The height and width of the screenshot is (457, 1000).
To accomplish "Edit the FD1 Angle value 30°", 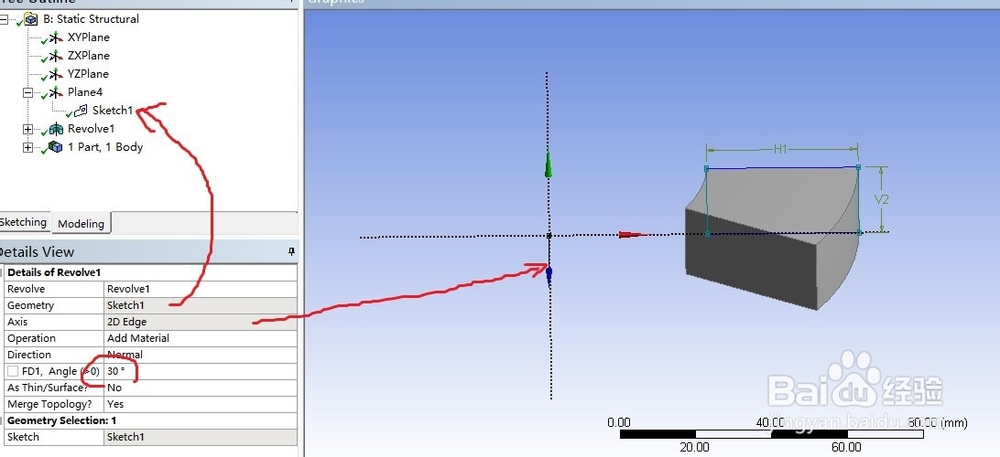I will 200,371.
